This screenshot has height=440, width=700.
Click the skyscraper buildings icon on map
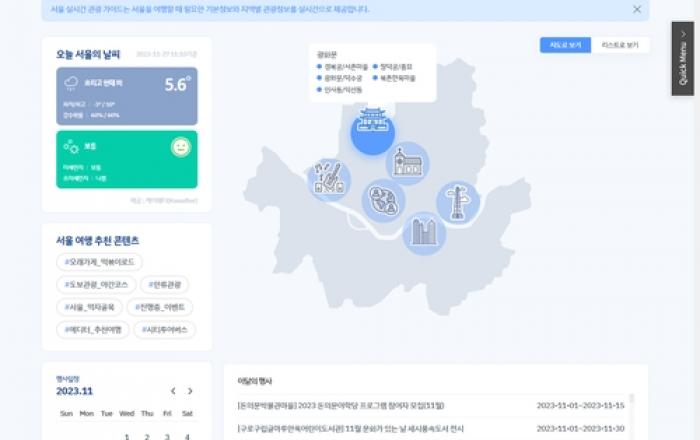click(x=424, y=232)
